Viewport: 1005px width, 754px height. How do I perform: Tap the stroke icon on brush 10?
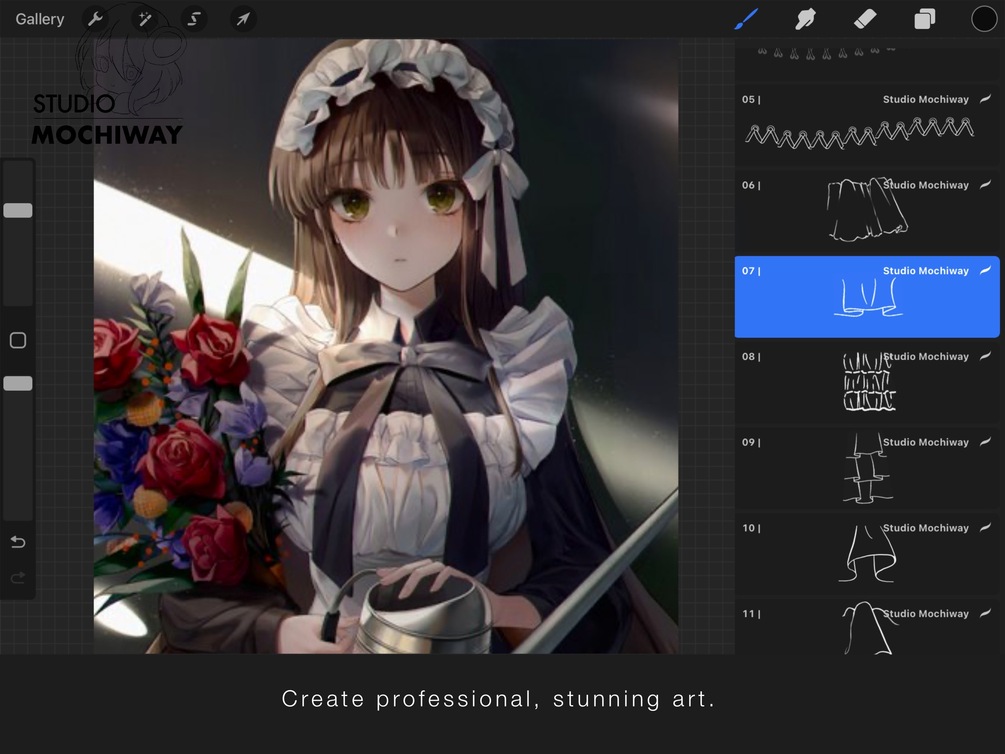tap(986, 528)
